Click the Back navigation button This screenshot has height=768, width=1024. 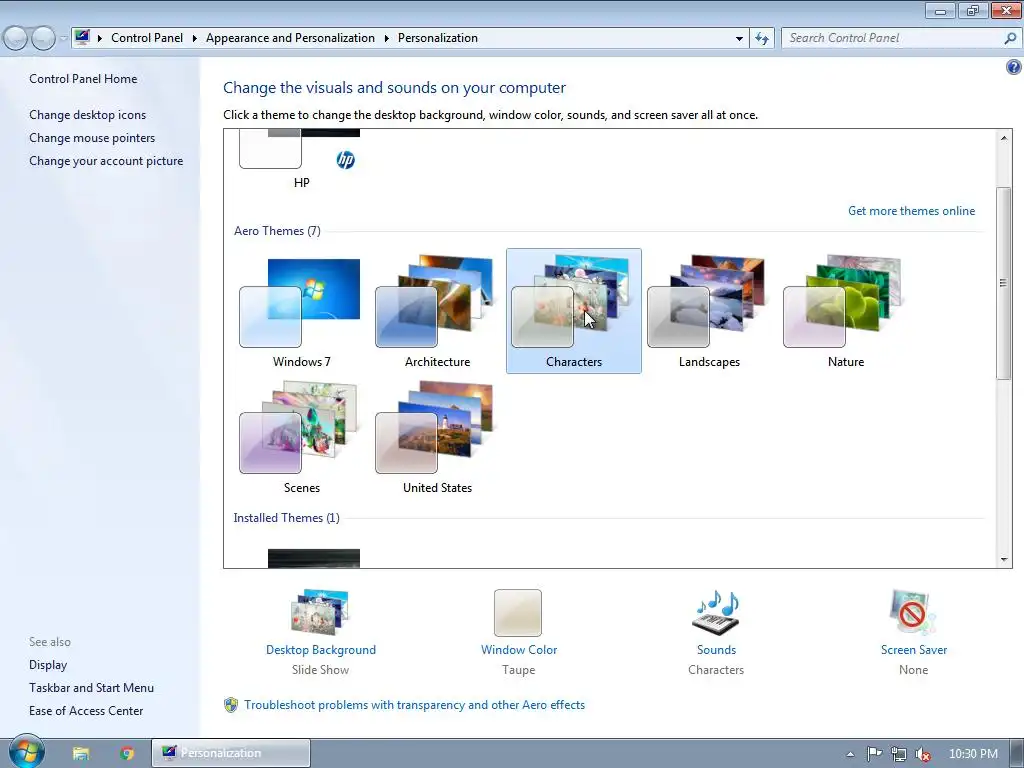coord(16,38)
